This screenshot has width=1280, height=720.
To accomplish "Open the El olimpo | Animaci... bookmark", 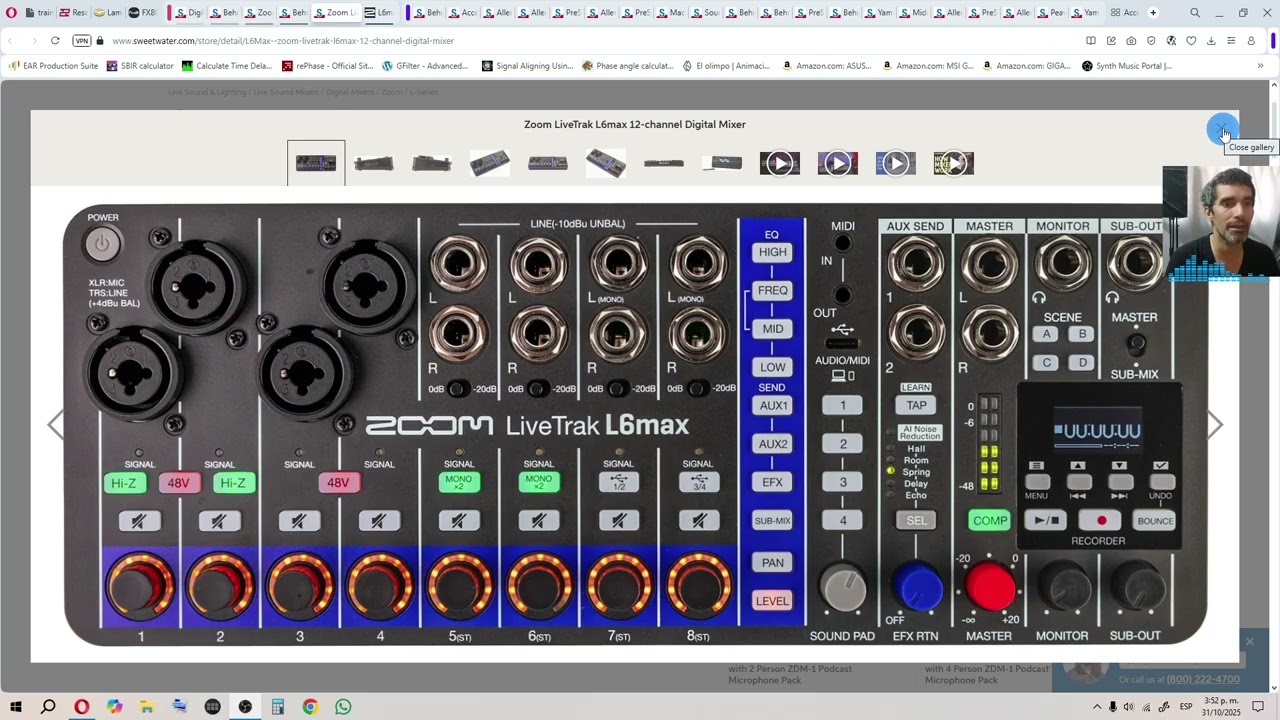I will [726, 66].
